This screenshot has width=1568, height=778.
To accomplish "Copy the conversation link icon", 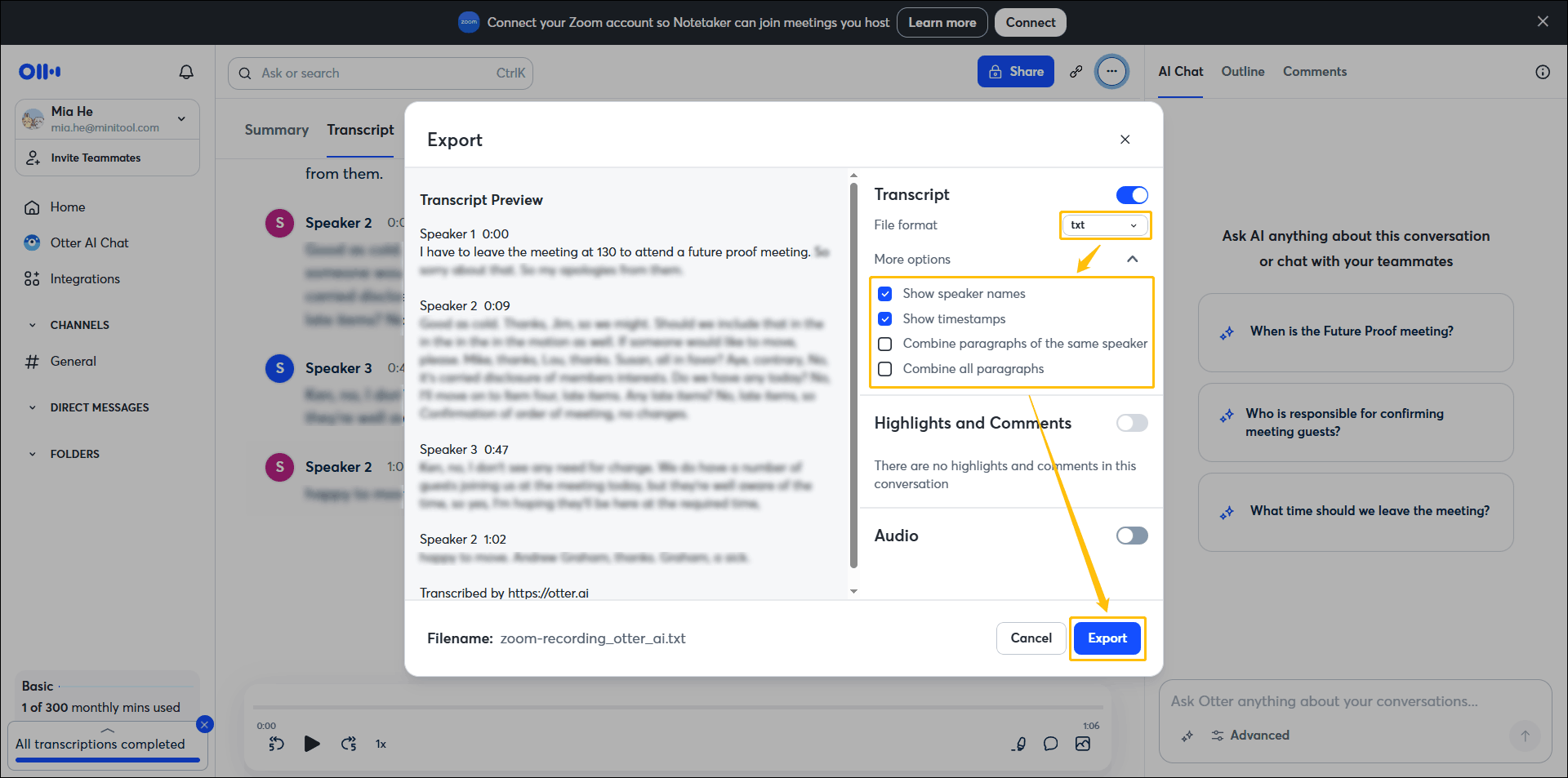I will point(1076,72).
